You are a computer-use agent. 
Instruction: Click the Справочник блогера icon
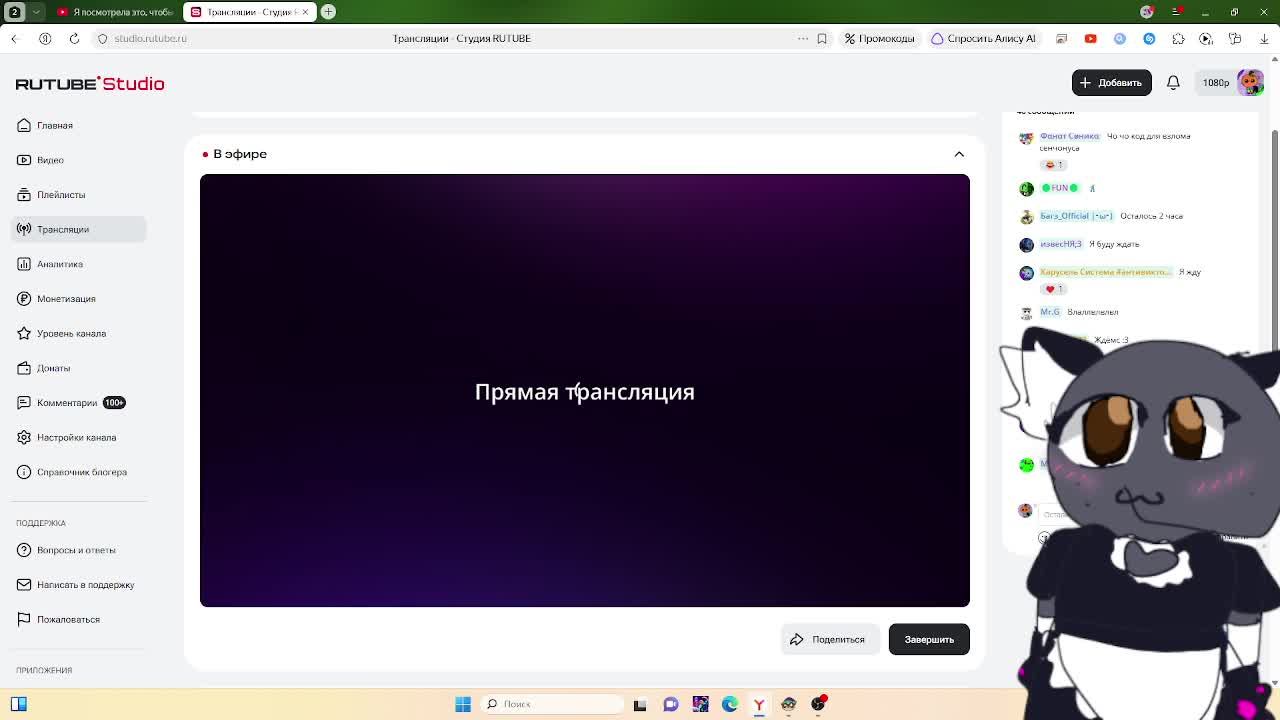point(24,472)
